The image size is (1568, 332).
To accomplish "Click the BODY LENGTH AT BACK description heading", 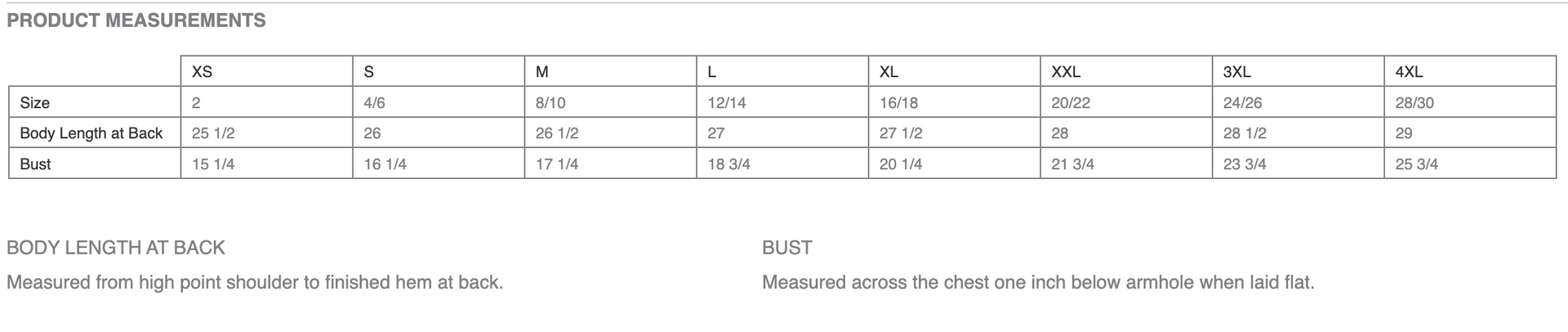I will [116, 248].
